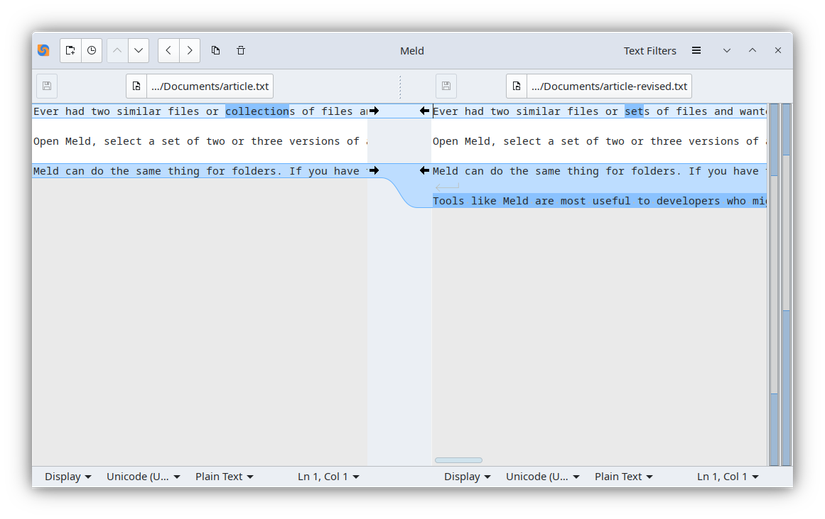Click 'Meld can do the same' line in right pane
This screenshot has width=825, height=519.
click(599, 171)
